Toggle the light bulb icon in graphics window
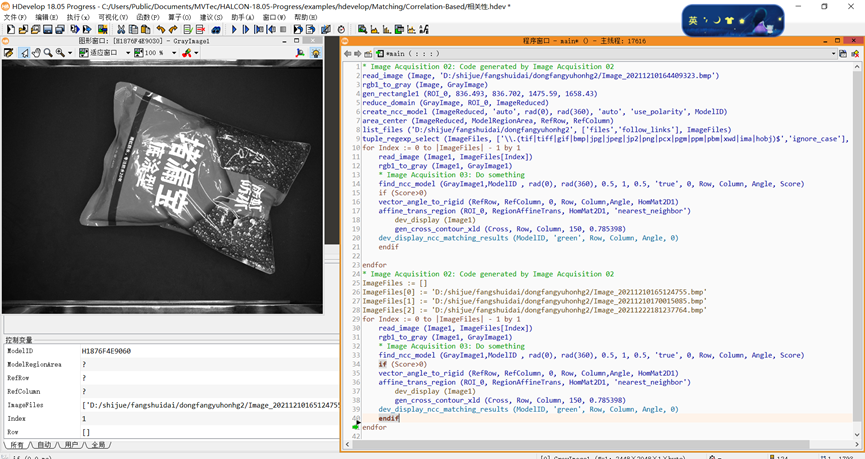The height and width of the screenshot is (459, 865). click(316, 52)
